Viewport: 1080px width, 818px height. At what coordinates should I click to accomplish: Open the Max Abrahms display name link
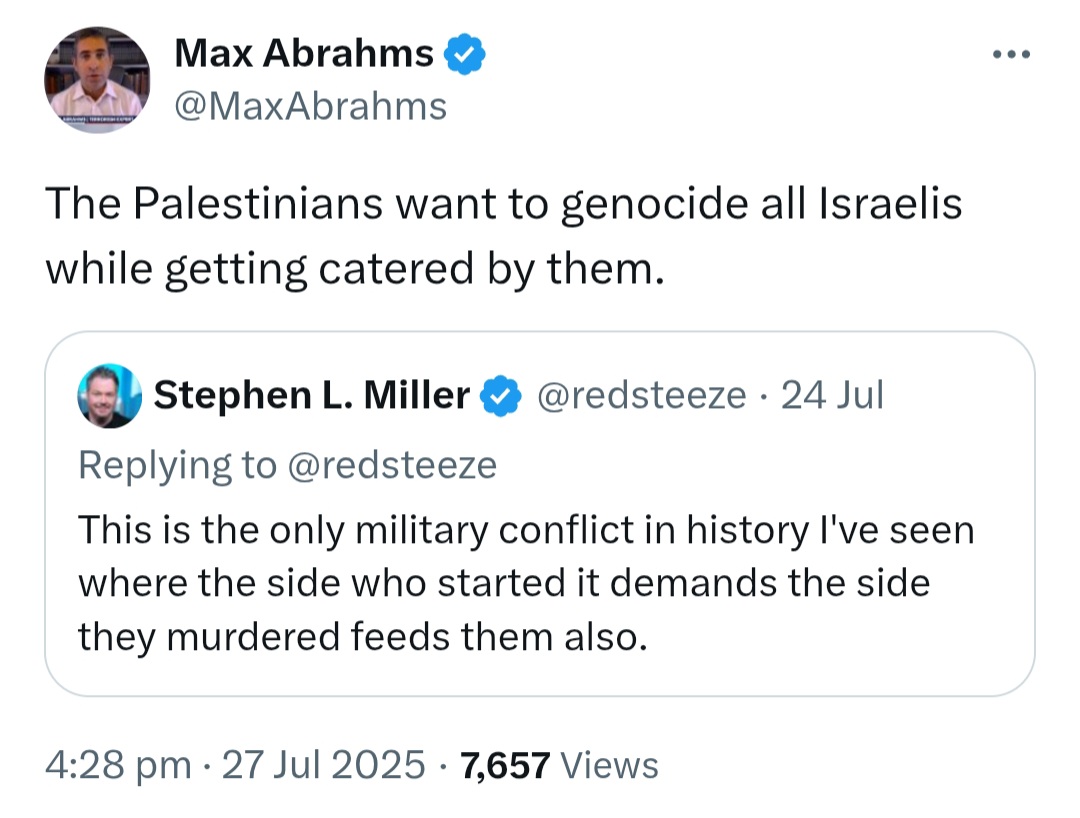[x=304, y=53]
